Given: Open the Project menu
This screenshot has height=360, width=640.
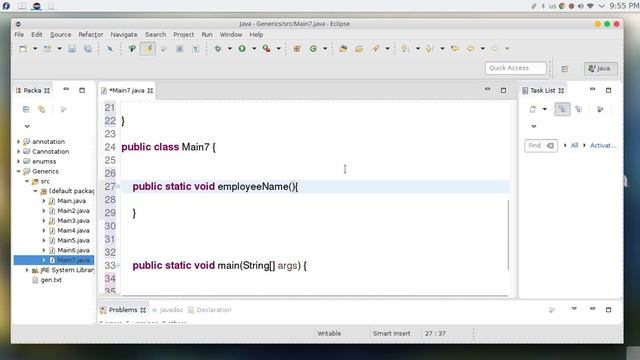Looking at the screenshot, I should pos(184,35).
